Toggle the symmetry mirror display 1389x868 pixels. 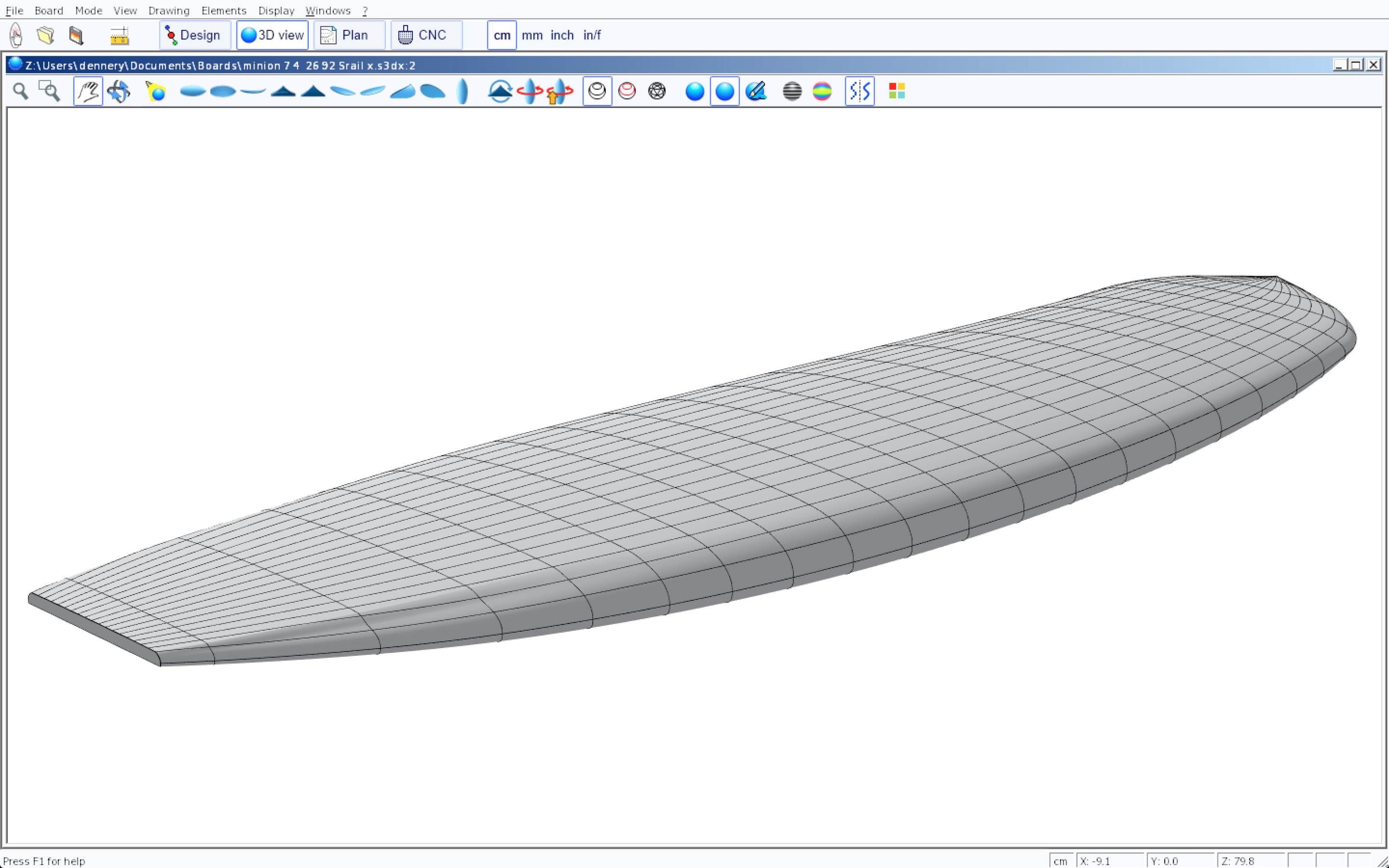point(859,91)
